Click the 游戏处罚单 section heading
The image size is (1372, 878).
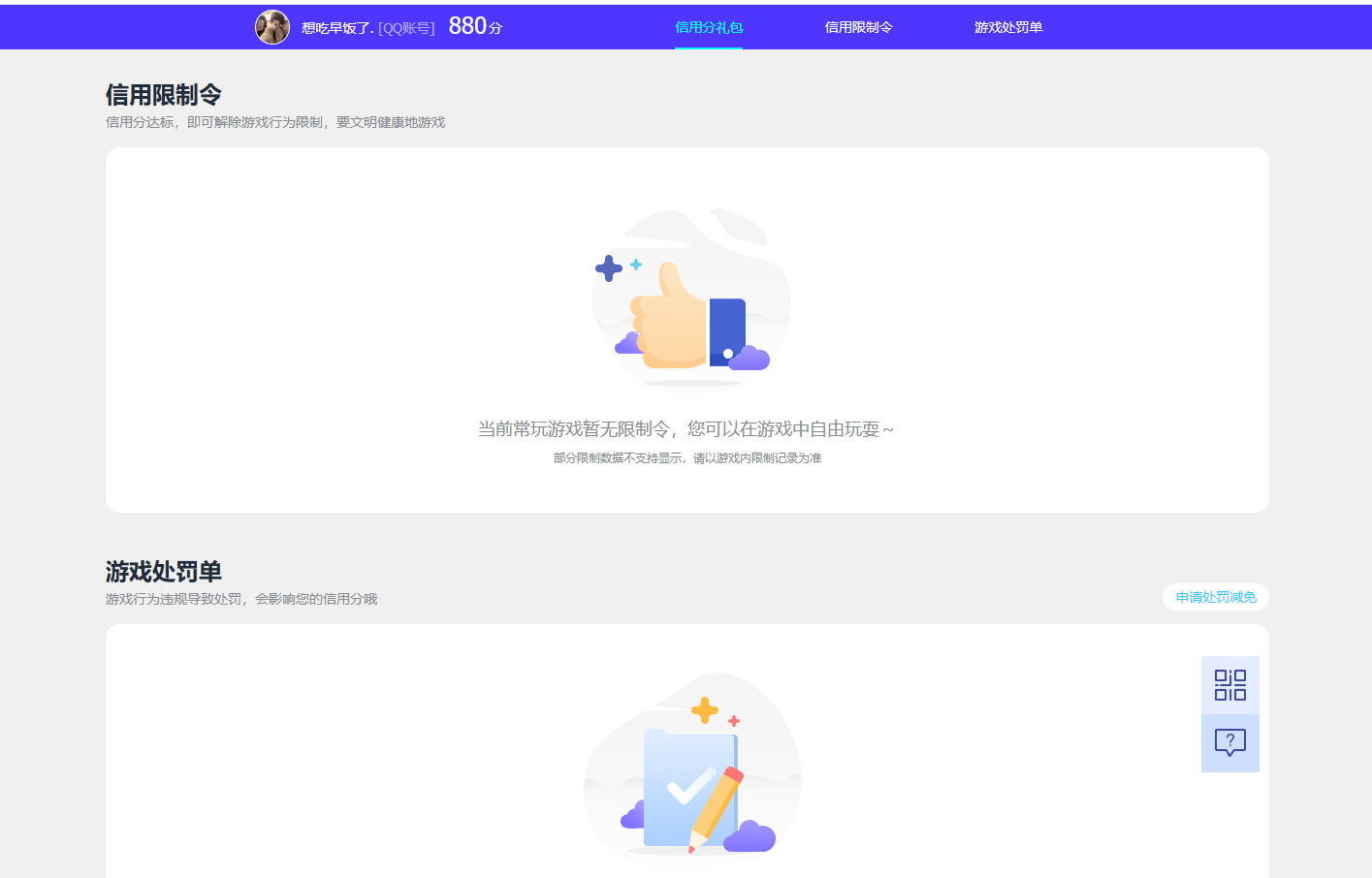tap(161, 572)
